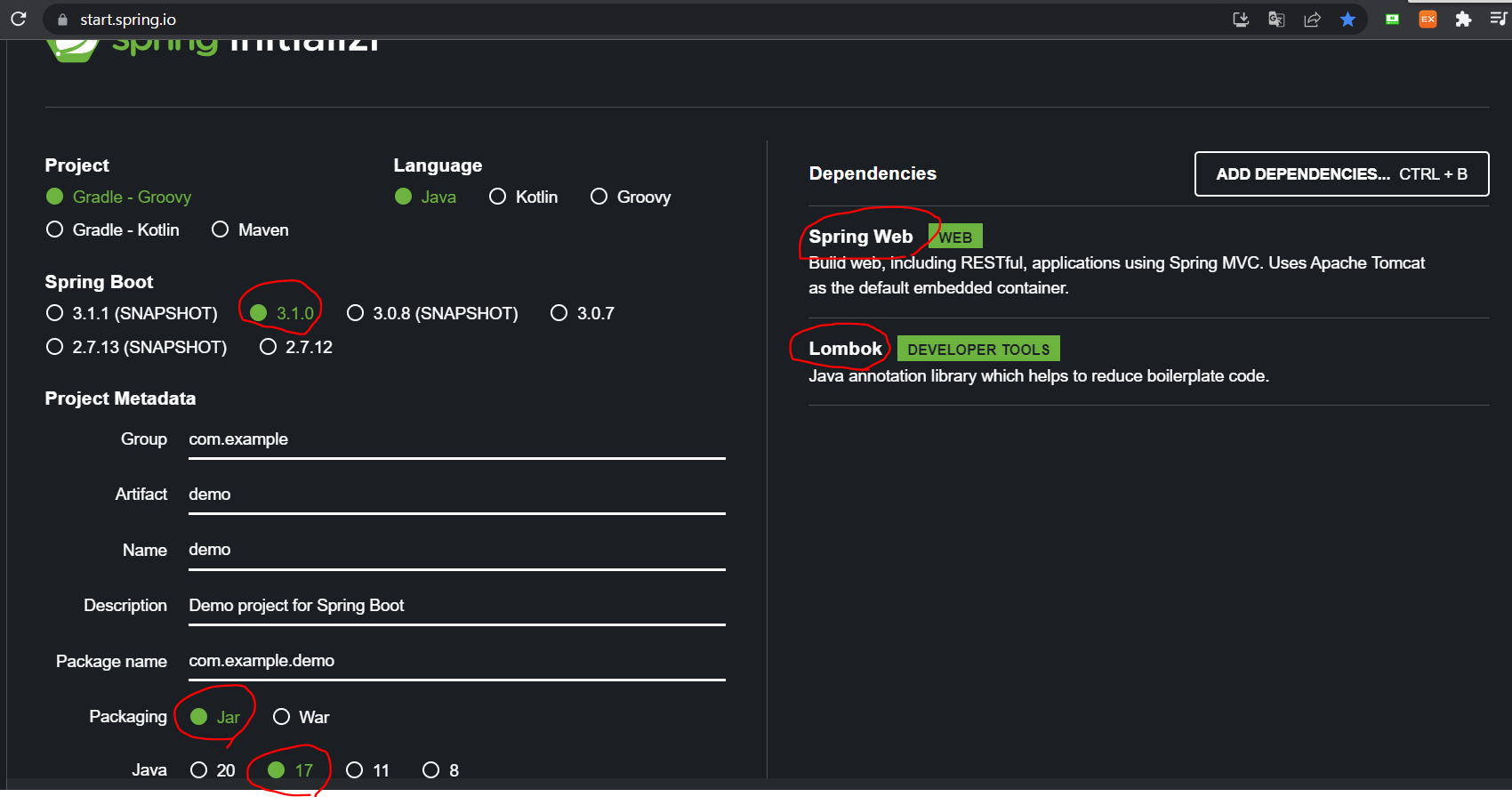Open the media control playlist icon
The width and height of the screenshot is (1512, 797).
pos(1499,20)
